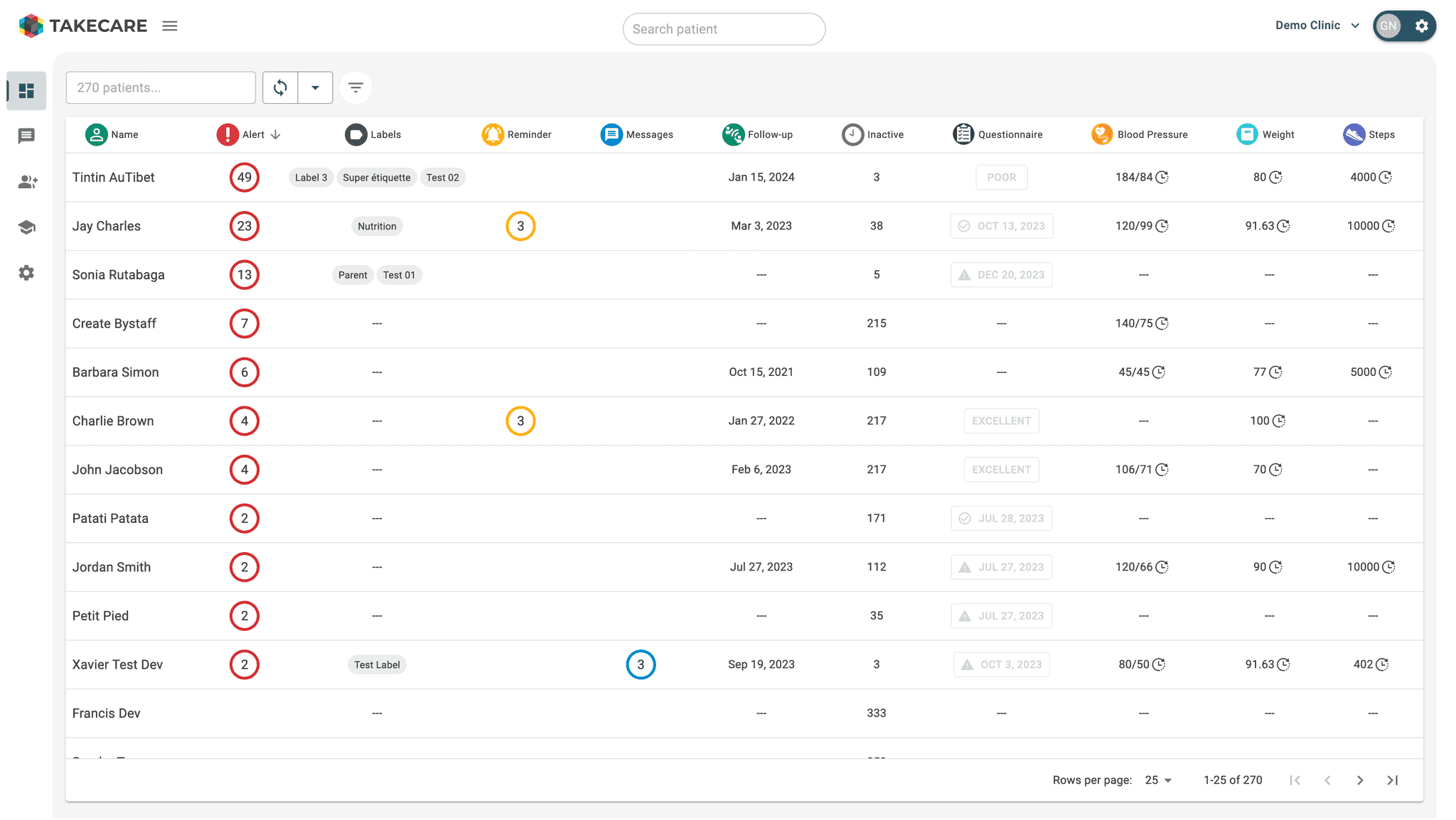Click the add patient sidebar icon
Image resolution: width=1456 pixels, height=820 pixels.
click(x=27, y=182)
